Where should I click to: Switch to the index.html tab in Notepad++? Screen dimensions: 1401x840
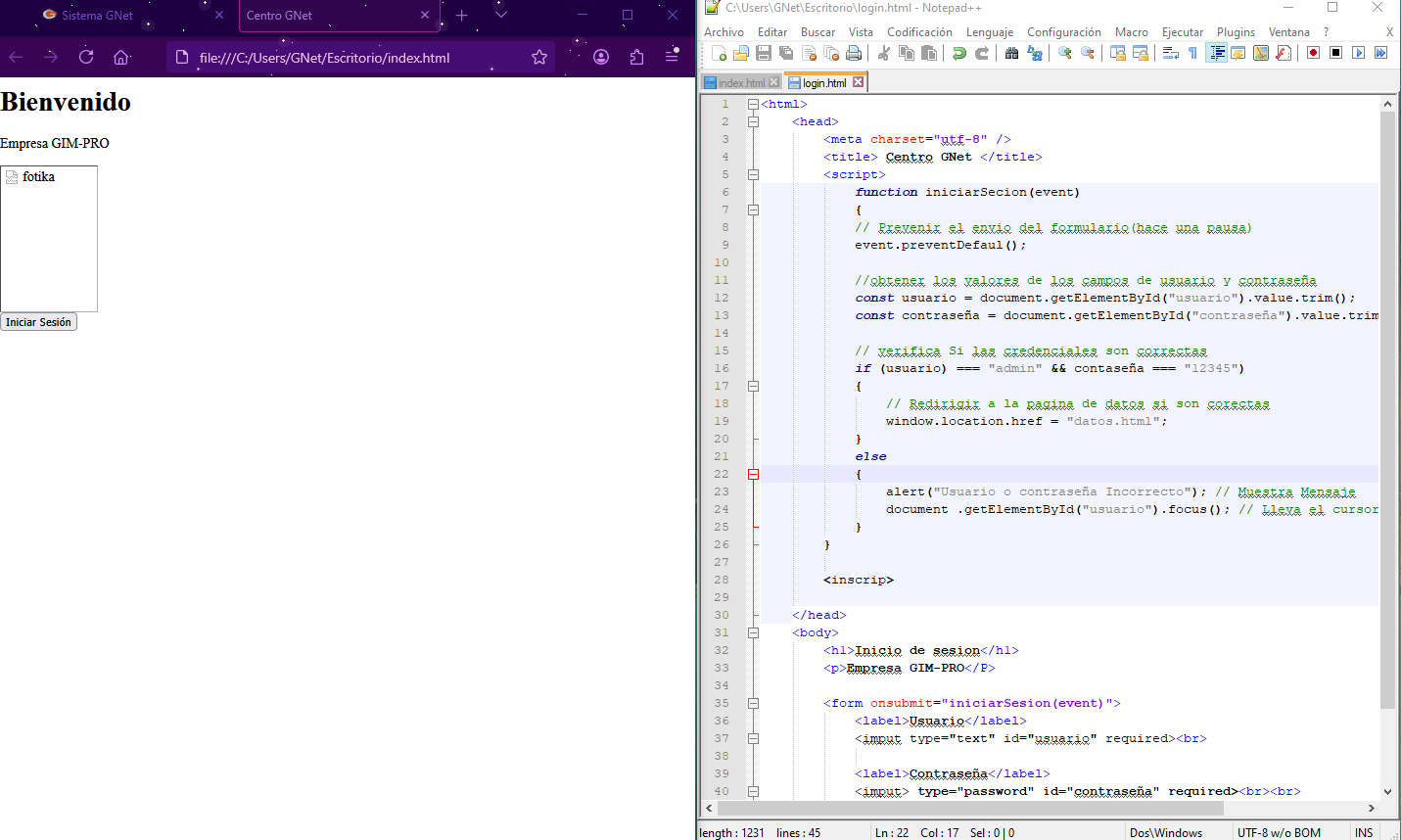click(741, 83)
